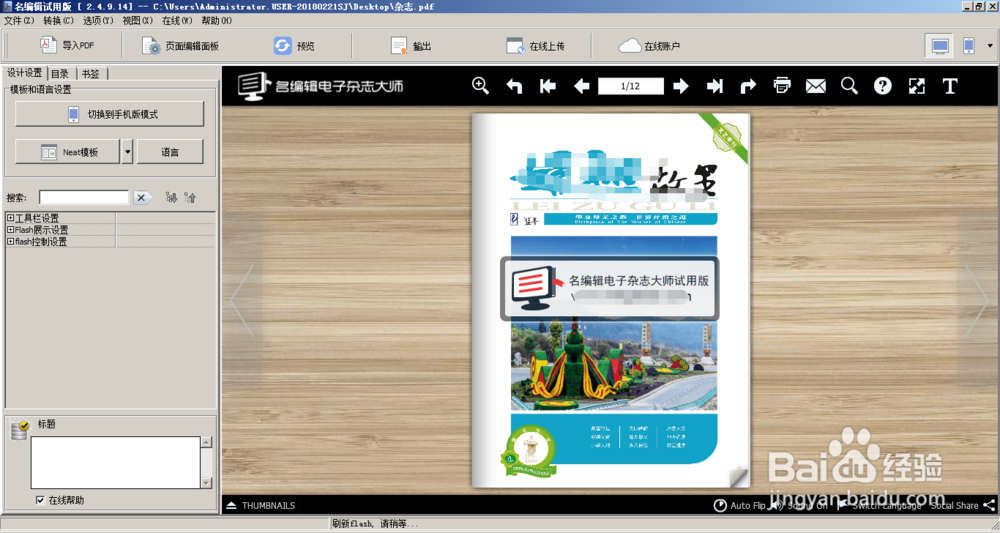Click the 语言 language button
The image size is (1000, 533).
coord(170,152)
